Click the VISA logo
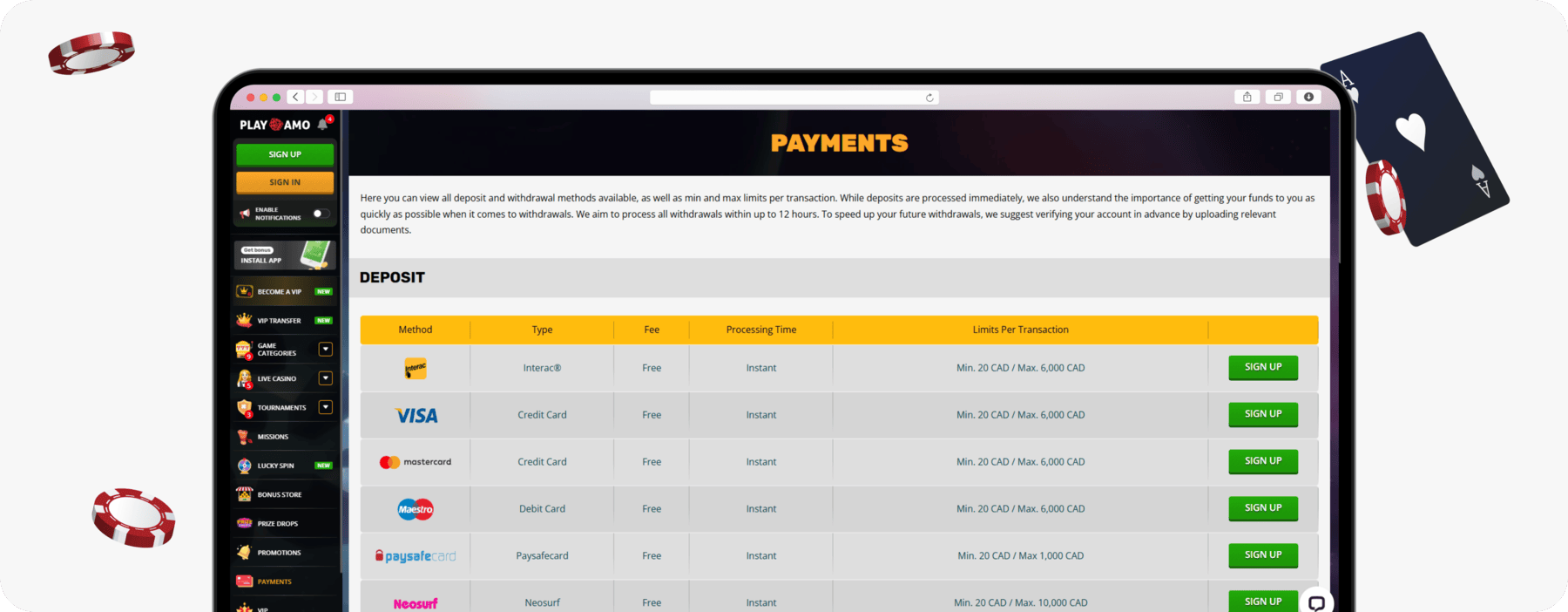 [x=416, y=416]
